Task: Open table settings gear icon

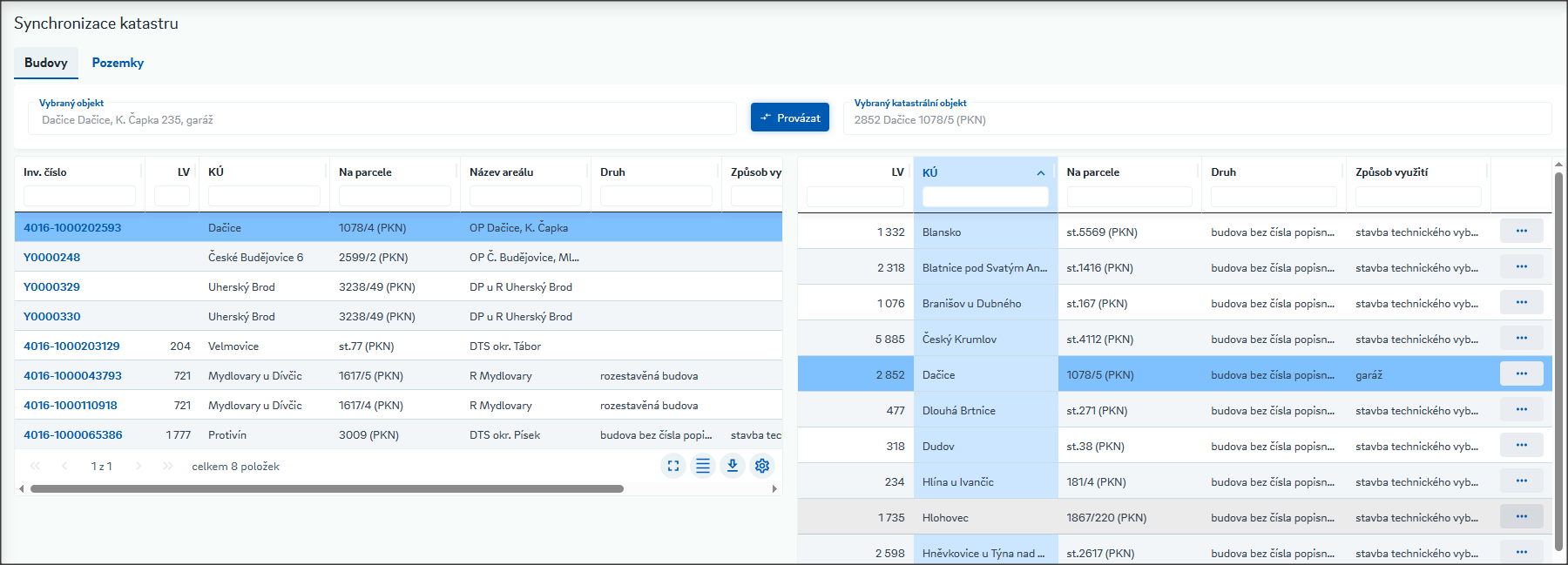Action: [x=762, y=466]
